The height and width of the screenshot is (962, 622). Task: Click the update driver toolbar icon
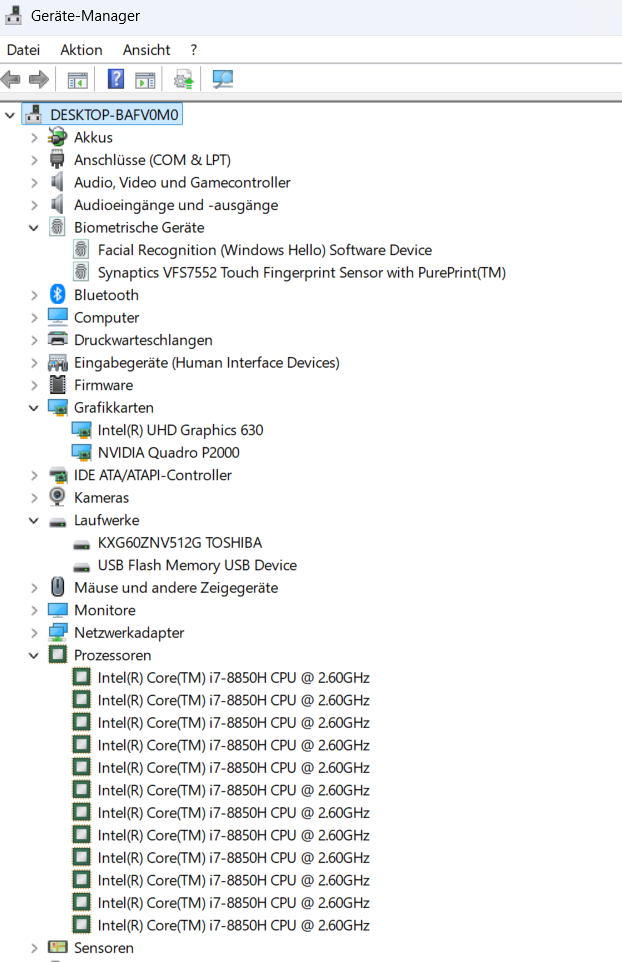183,79
